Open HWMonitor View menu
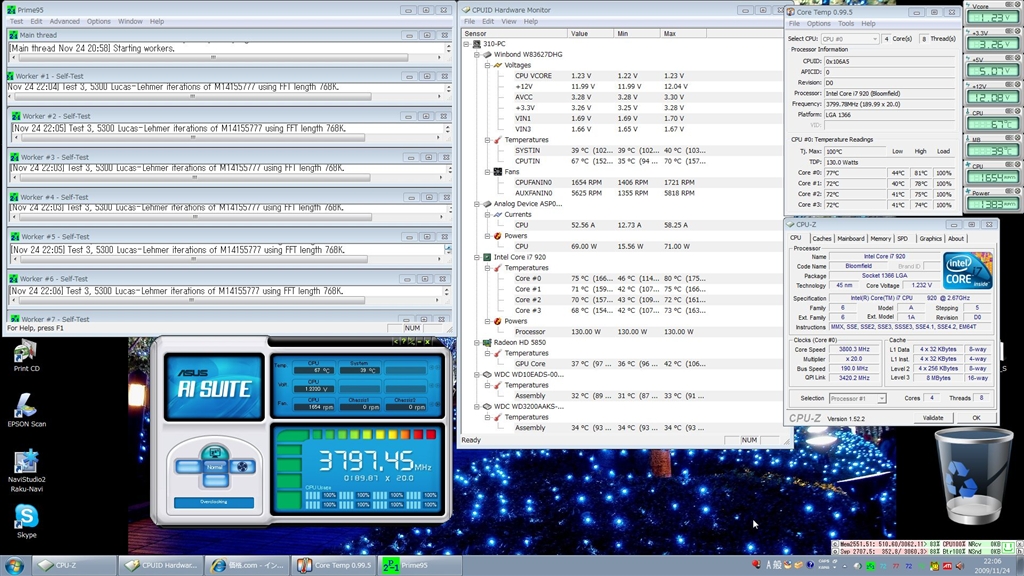Viewport: 1024px width, 576px height. point(509,22)
